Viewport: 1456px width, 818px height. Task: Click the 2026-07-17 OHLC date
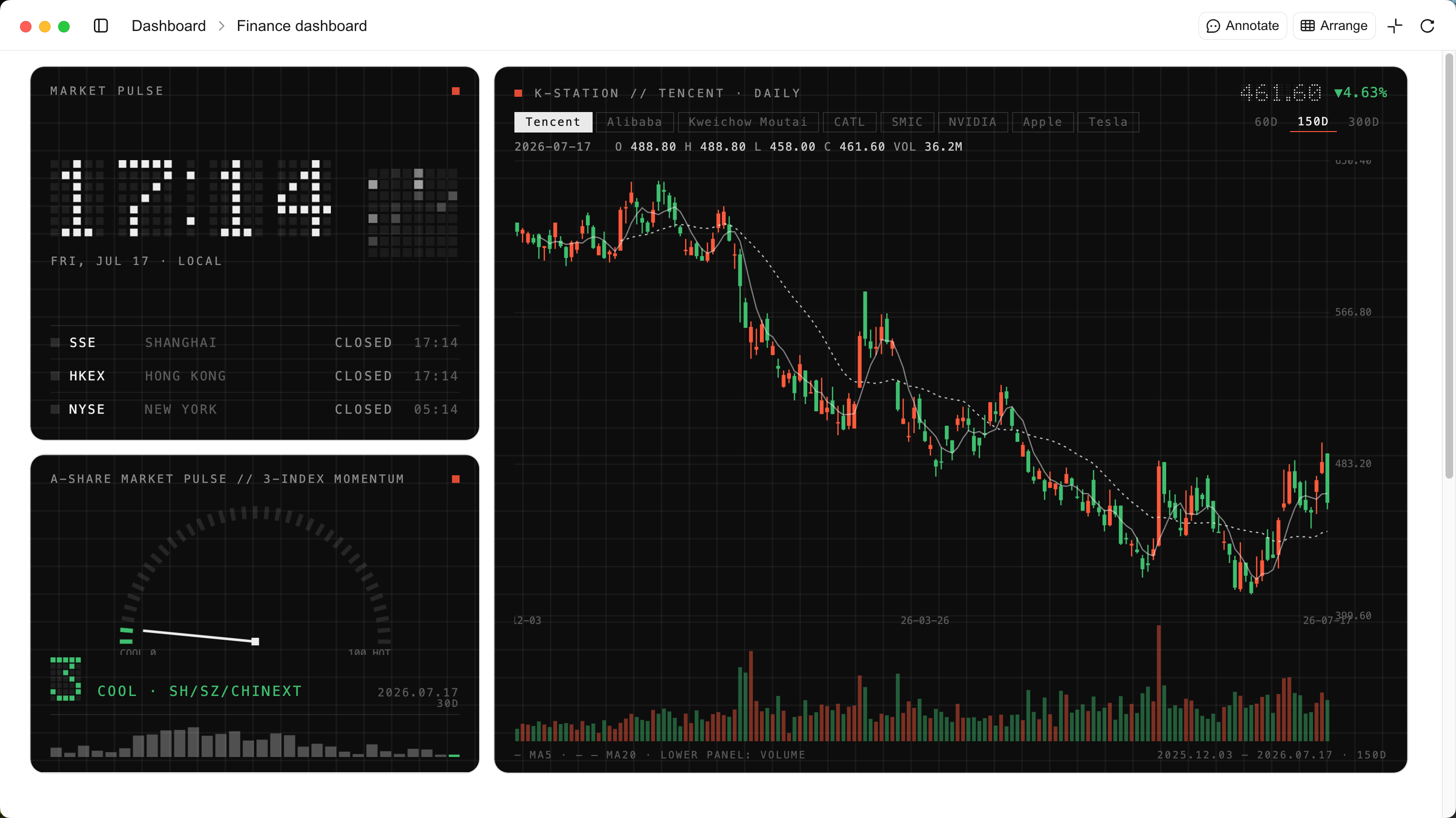tap(553, 147)
